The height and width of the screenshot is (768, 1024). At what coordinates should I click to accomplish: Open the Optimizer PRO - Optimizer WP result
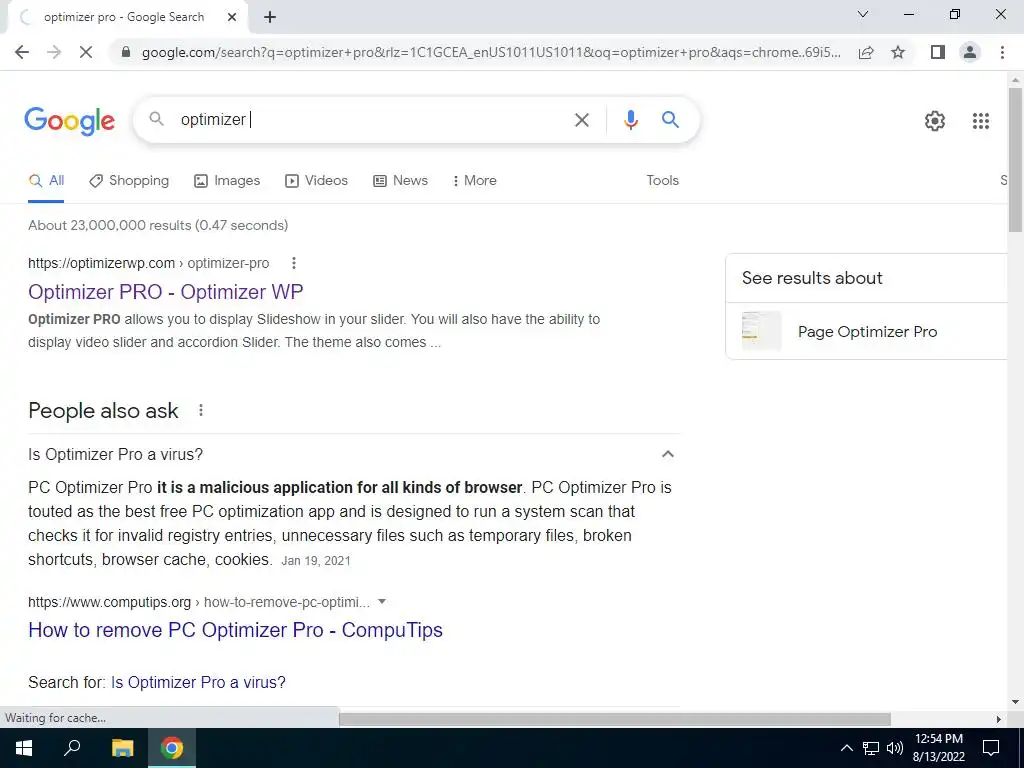coord(165,292)
